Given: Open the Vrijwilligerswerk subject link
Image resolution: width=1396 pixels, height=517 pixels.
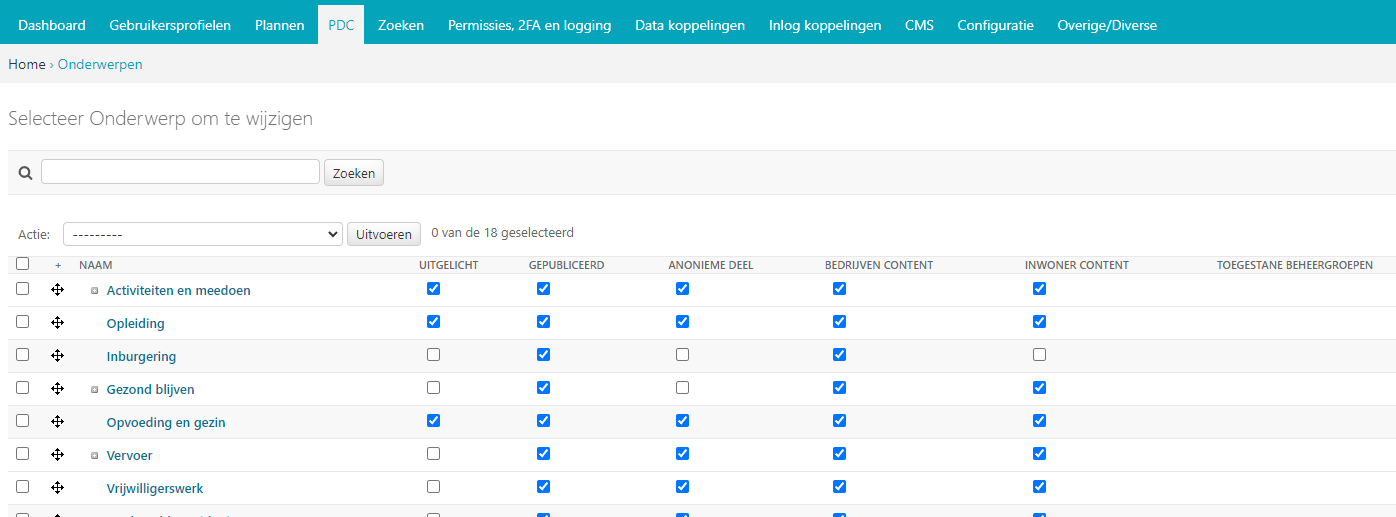Looking at the screenshot, I should (155, 489).
